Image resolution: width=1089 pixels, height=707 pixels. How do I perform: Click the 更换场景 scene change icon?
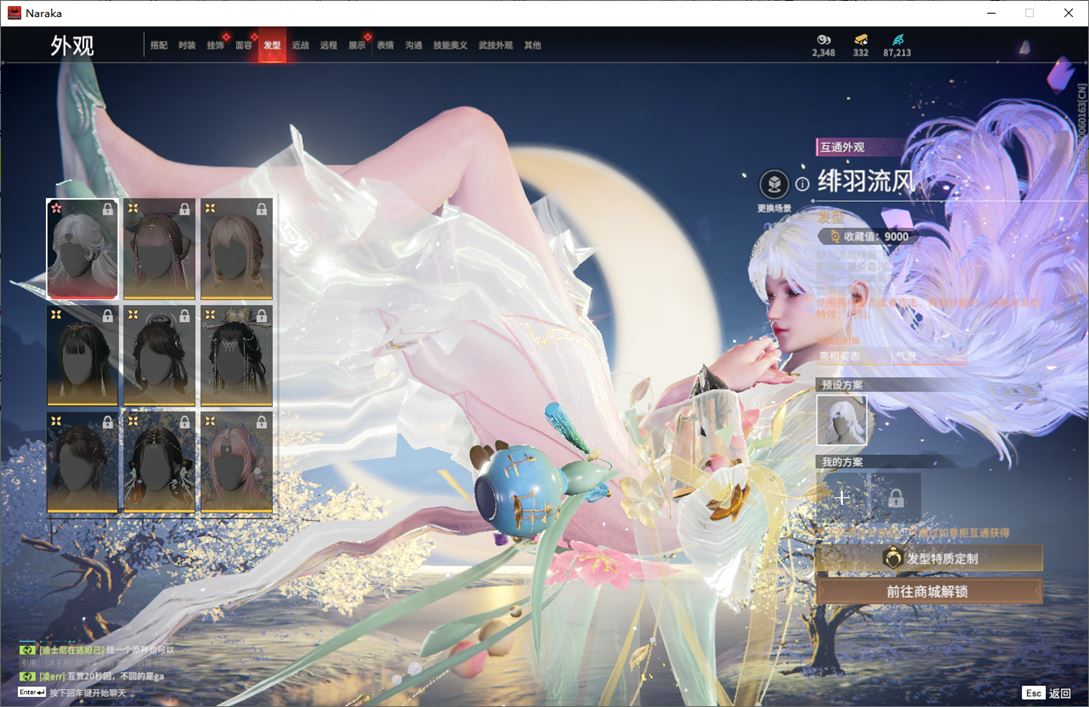point(774,184)
